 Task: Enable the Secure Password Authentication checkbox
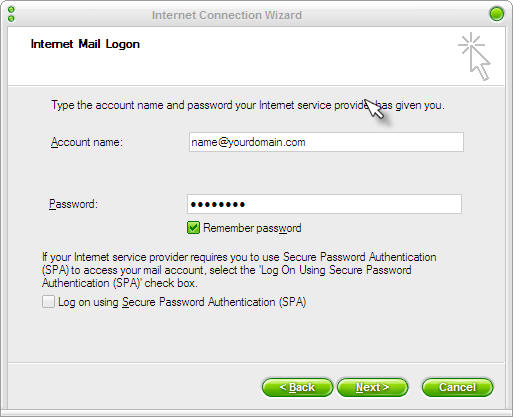[x=48, y=302]
